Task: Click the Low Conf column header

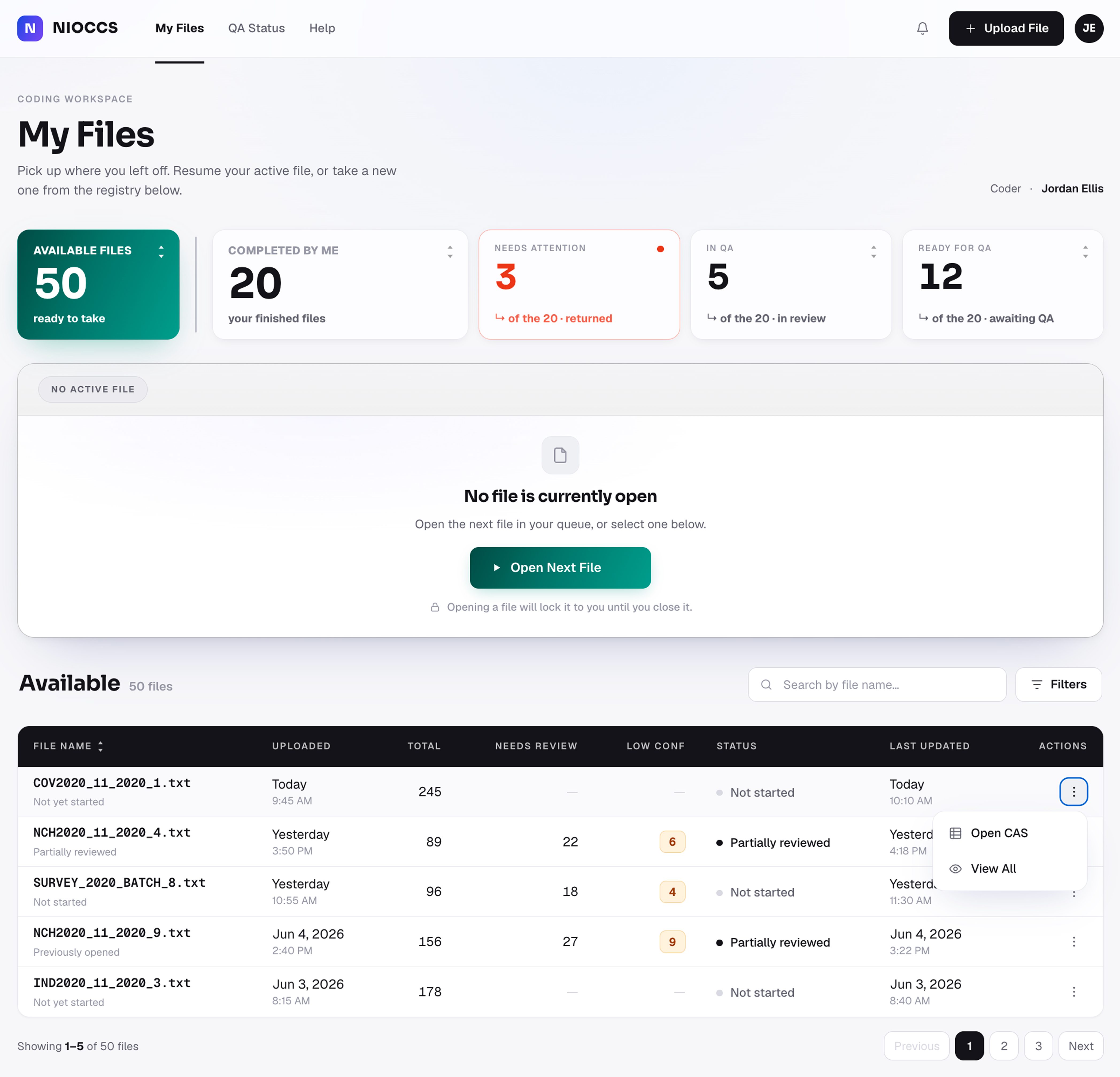Action: [655, 746]
